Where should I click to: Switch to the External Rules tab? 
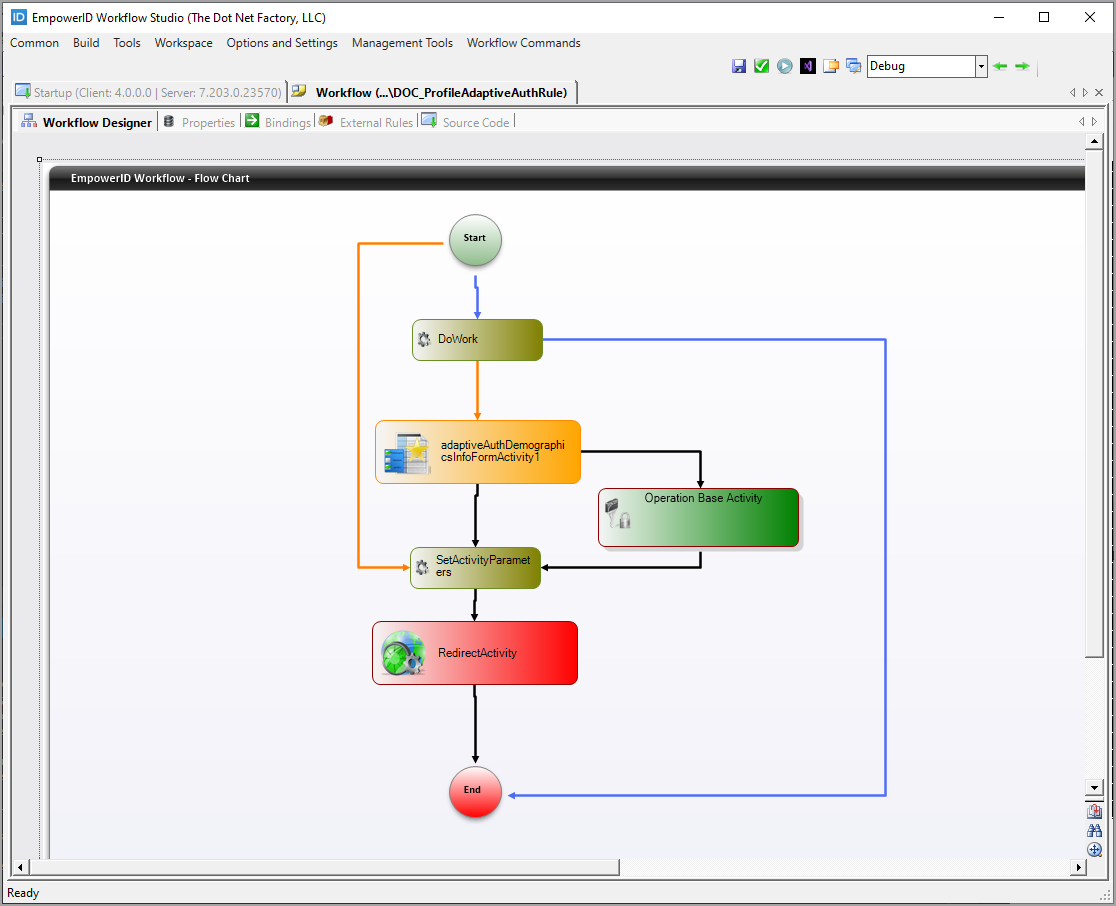tap(375, 122)
